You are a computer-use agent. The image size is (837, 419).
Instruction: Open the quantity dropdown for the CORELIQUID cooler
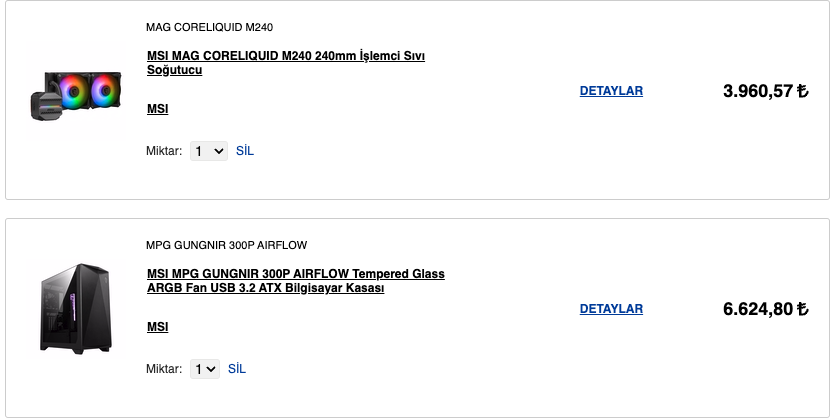point(209,151)
